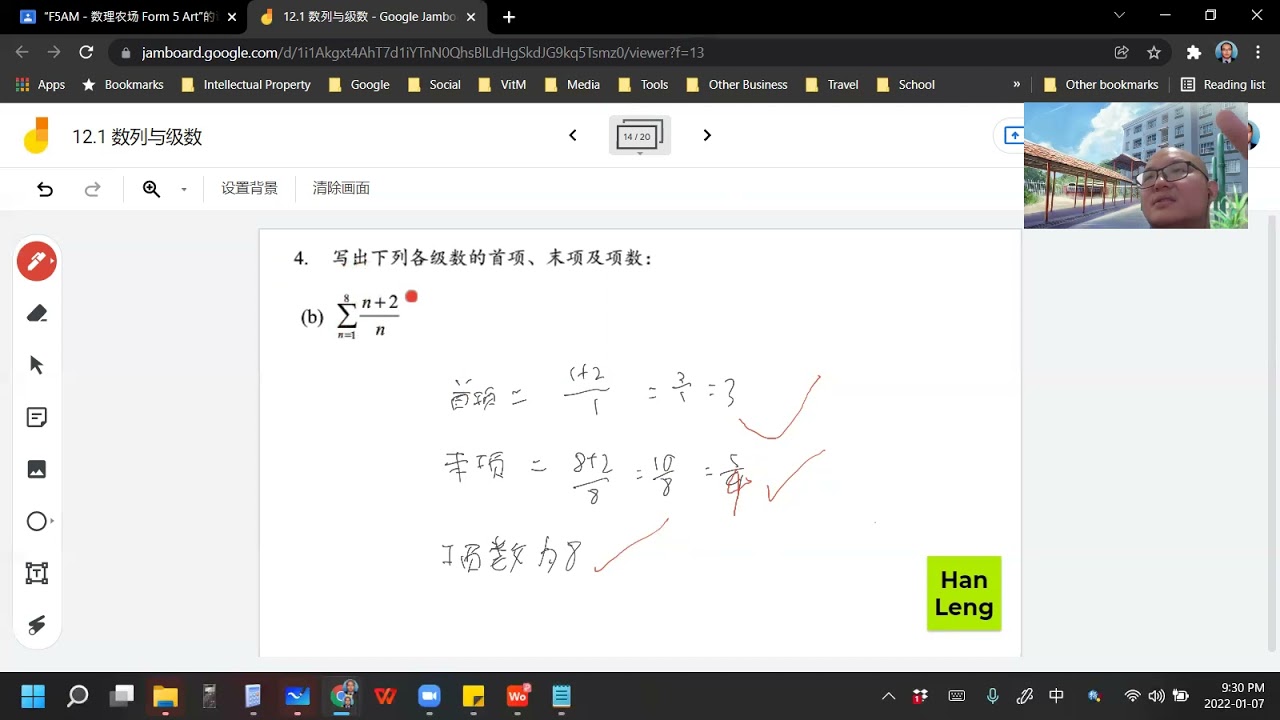Click 设置背景 set background button
Image resolution: width=1280 pixels, height=720 pixels.
[x=250, y=189]
